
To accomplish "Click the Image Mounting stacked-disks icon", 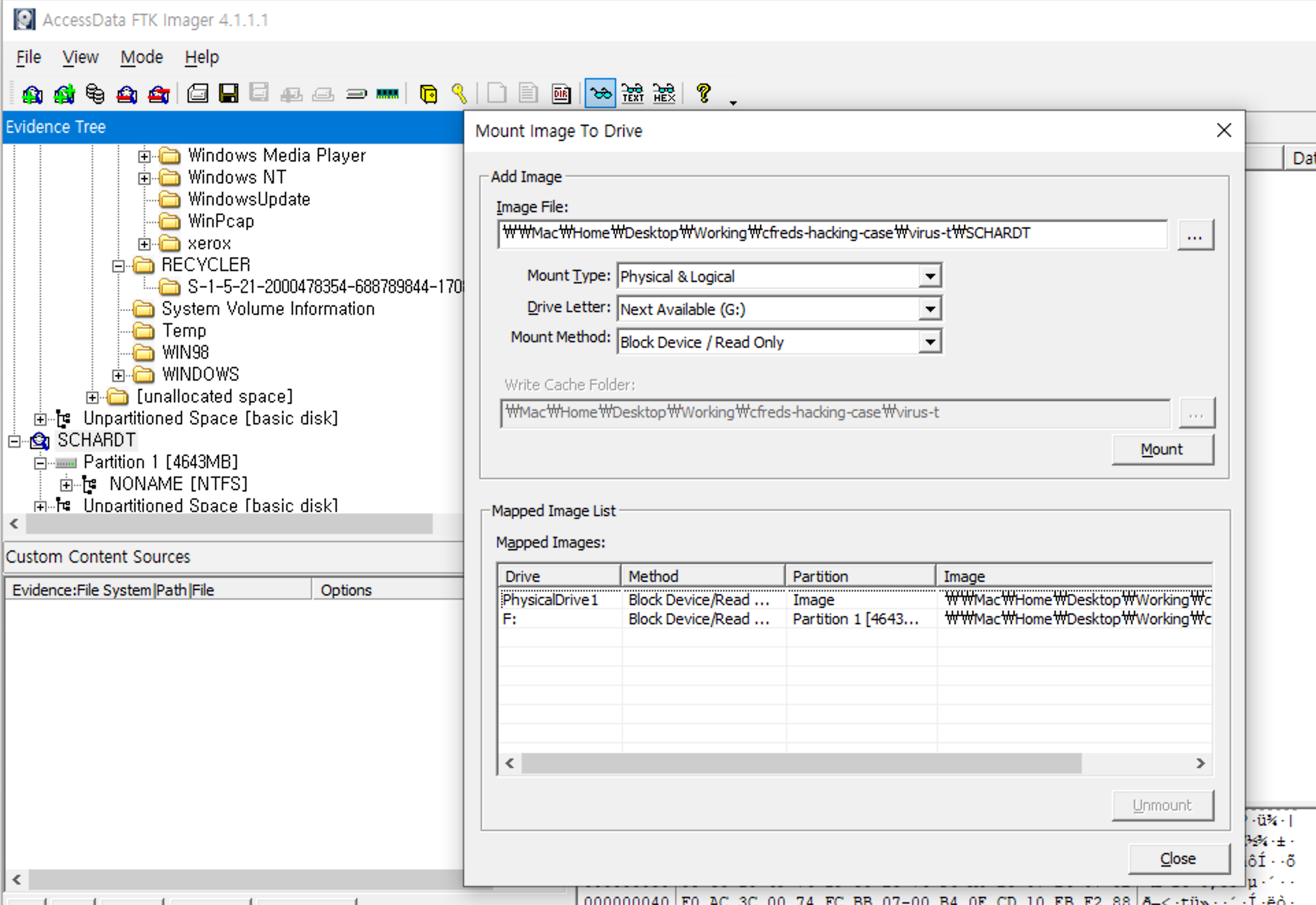I will pos(95,94).
